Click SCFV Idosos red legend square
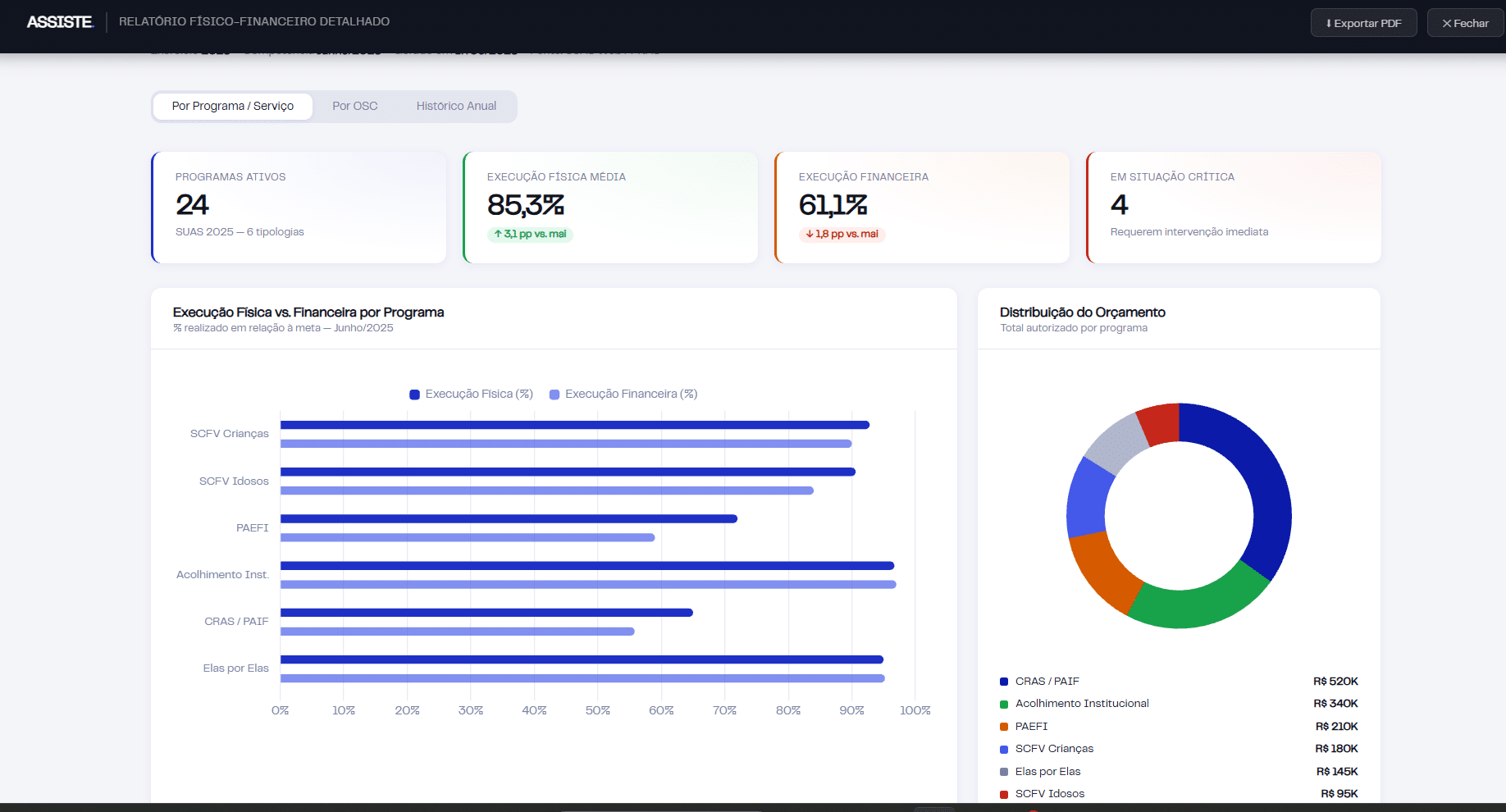 [1004, 794]
